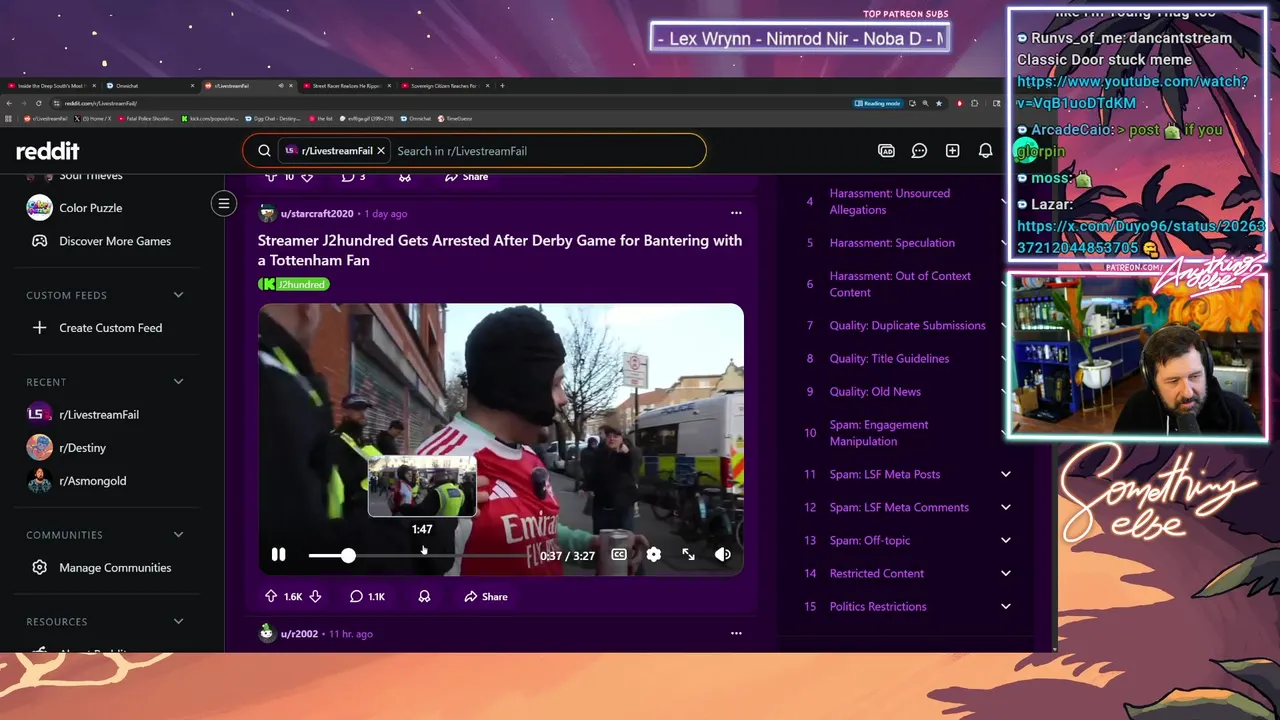
Task: Open the J2hundred arrest post title
Action: pos(500,250)
